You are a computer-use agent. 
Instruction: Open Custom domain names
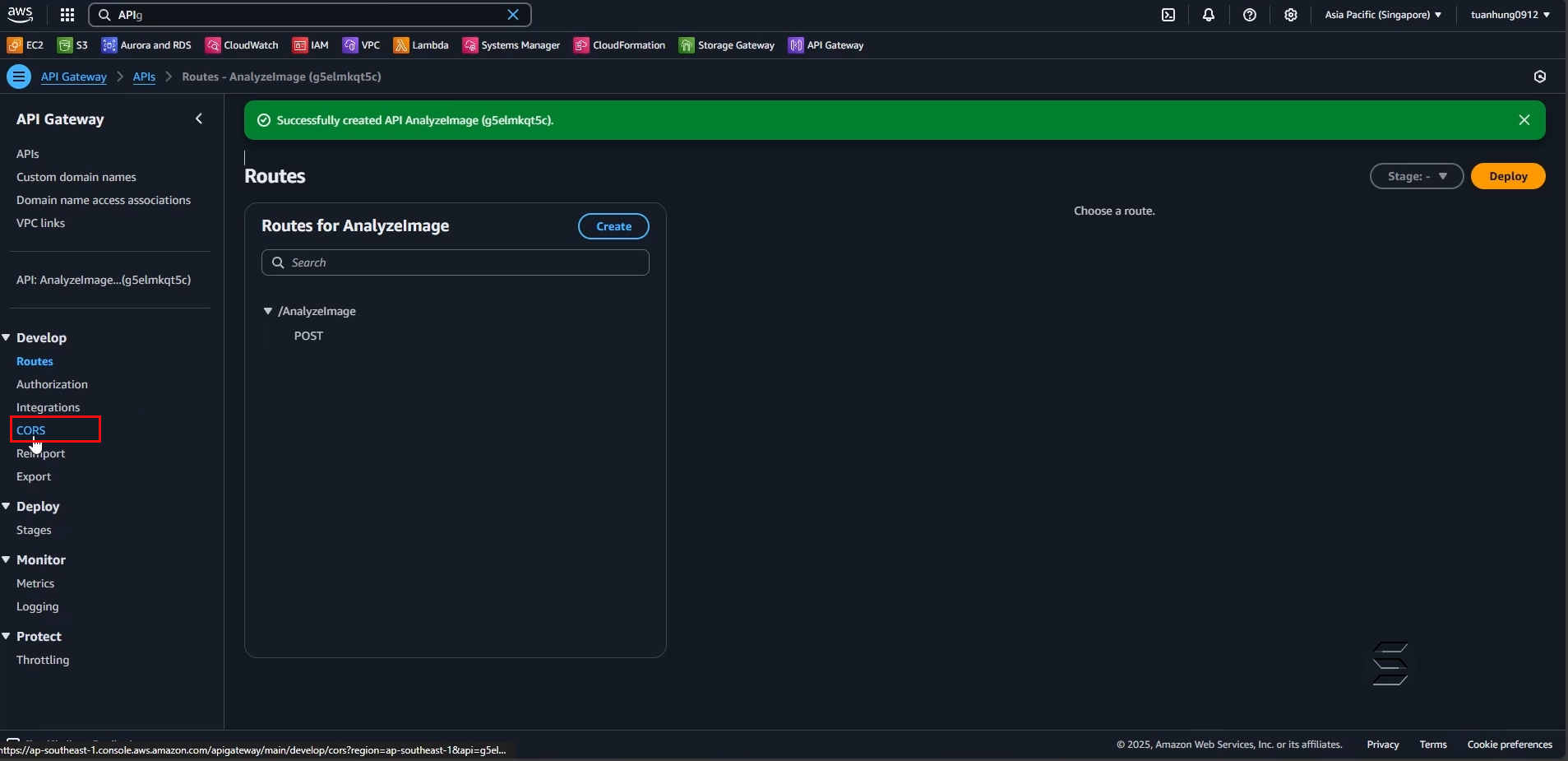tap(76, 177)
